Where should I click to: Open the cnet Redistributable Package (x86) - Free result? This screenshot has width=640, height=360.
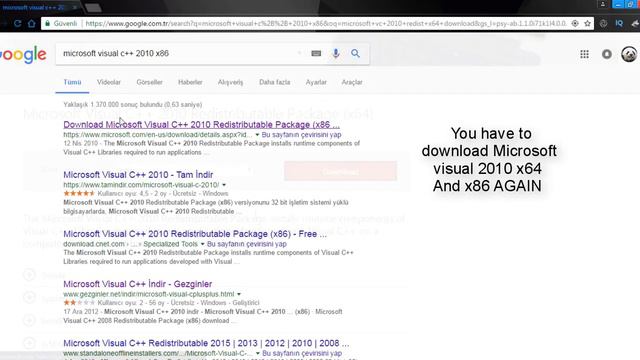click(195, 234)
